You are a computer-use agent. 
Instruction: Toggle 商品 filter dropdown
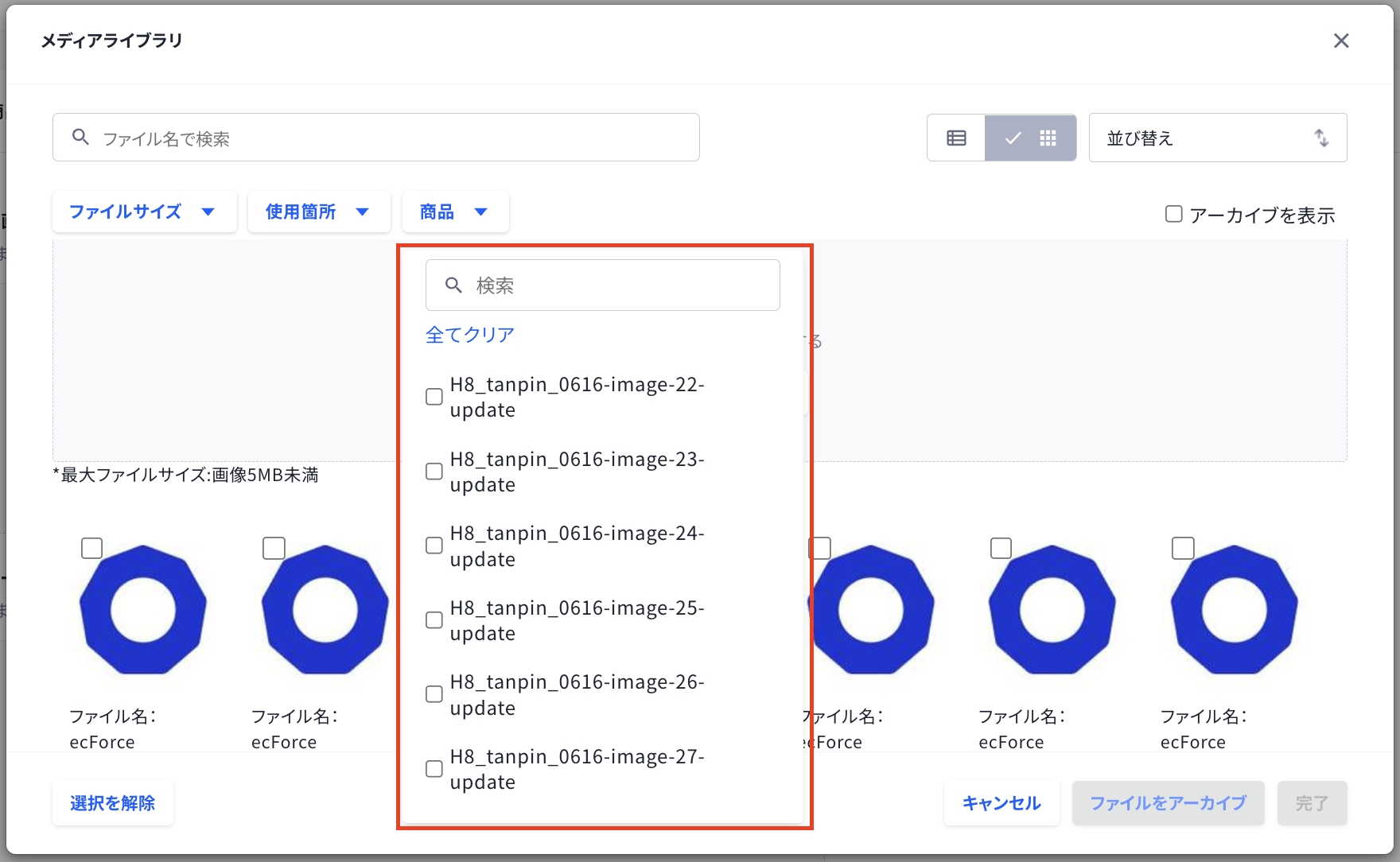[x=456, y=212]
